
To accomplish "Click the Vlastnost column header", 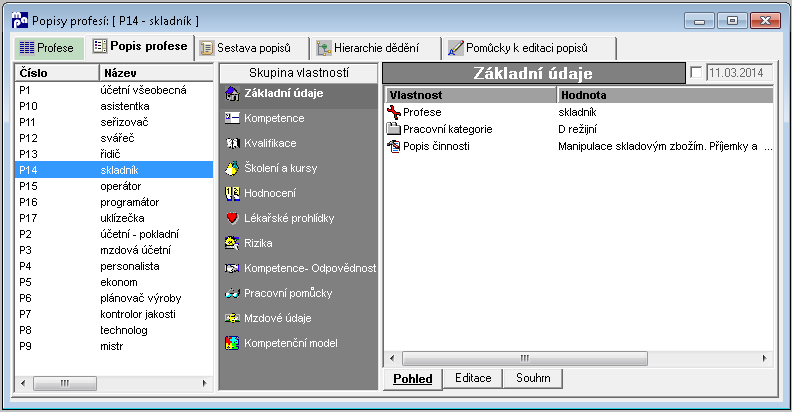I will tap(471, 95).
